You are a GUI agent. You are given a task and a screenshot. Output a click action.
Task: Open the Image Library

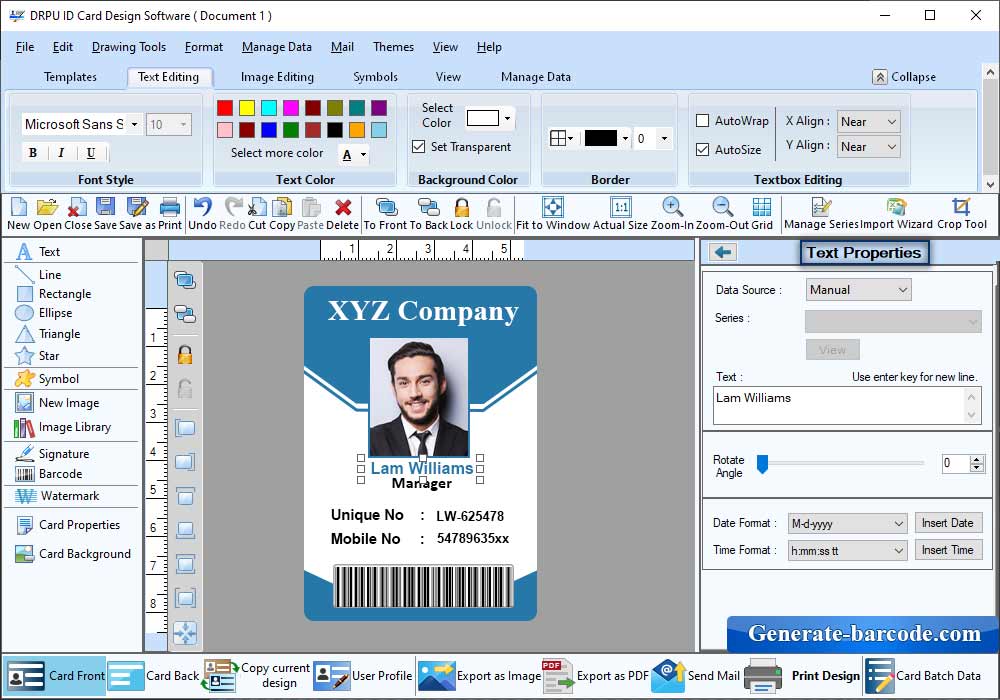coord(62,427)
